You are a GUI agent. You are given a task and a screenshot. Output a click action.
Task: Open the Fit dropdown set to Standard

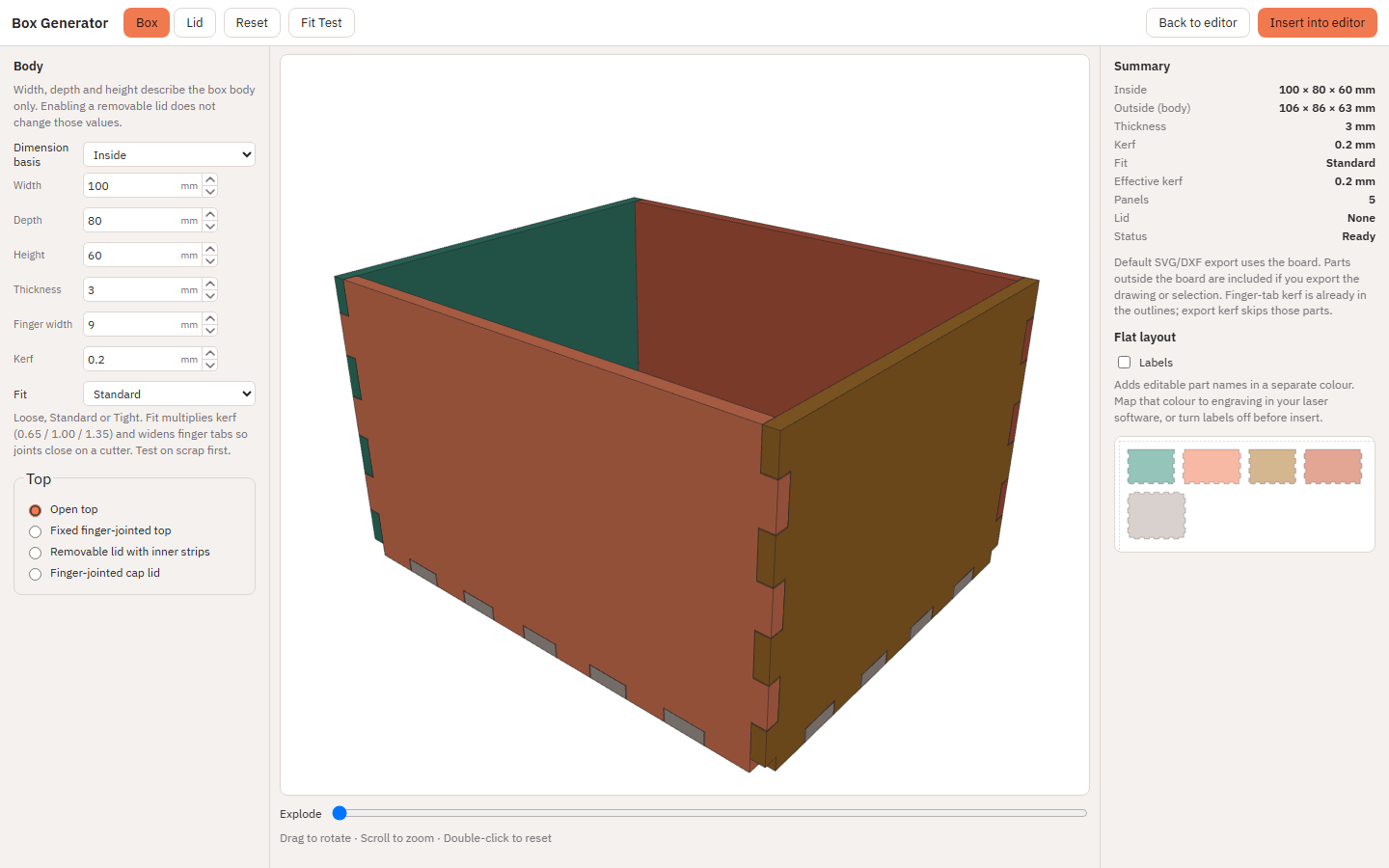point(169,393)
